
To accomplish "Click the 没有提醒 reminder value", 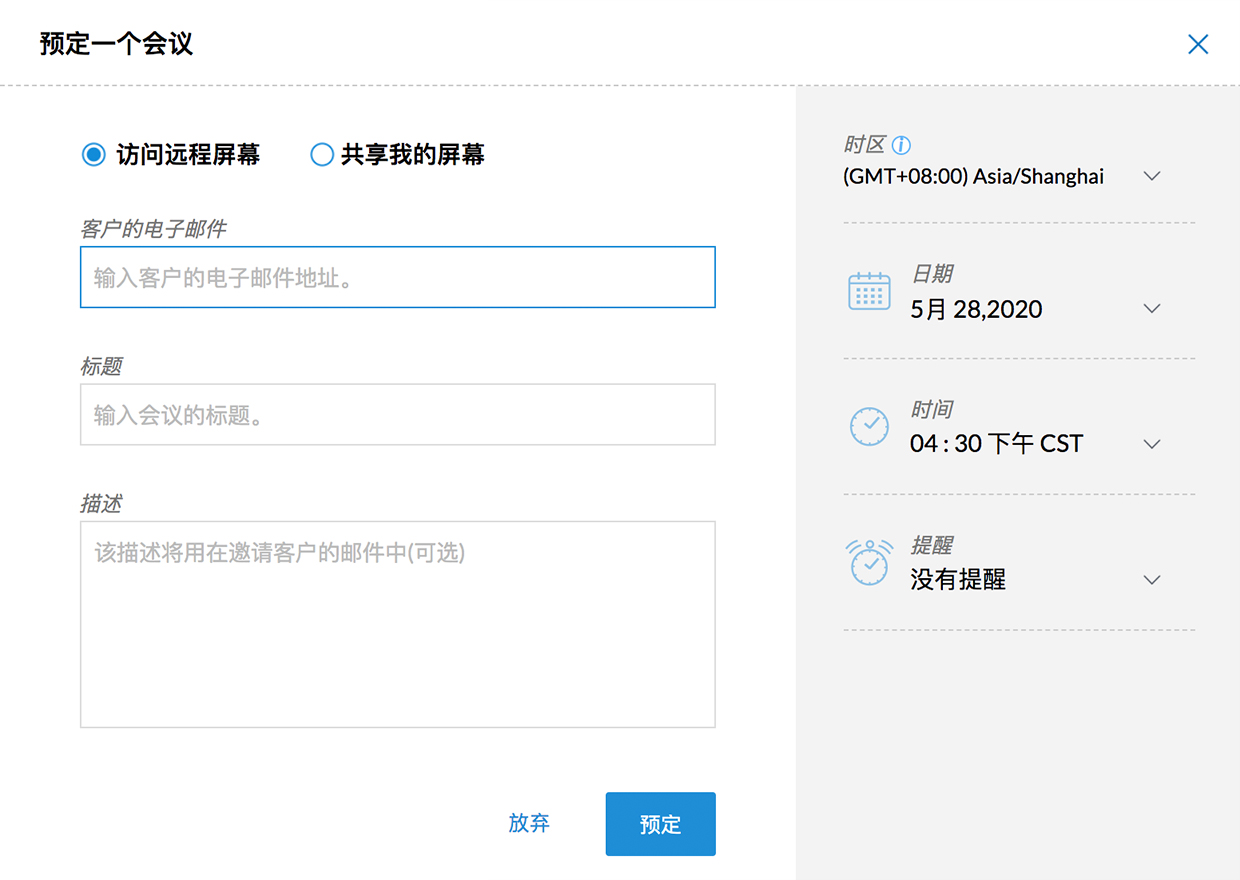I will (x=957, y=580).
